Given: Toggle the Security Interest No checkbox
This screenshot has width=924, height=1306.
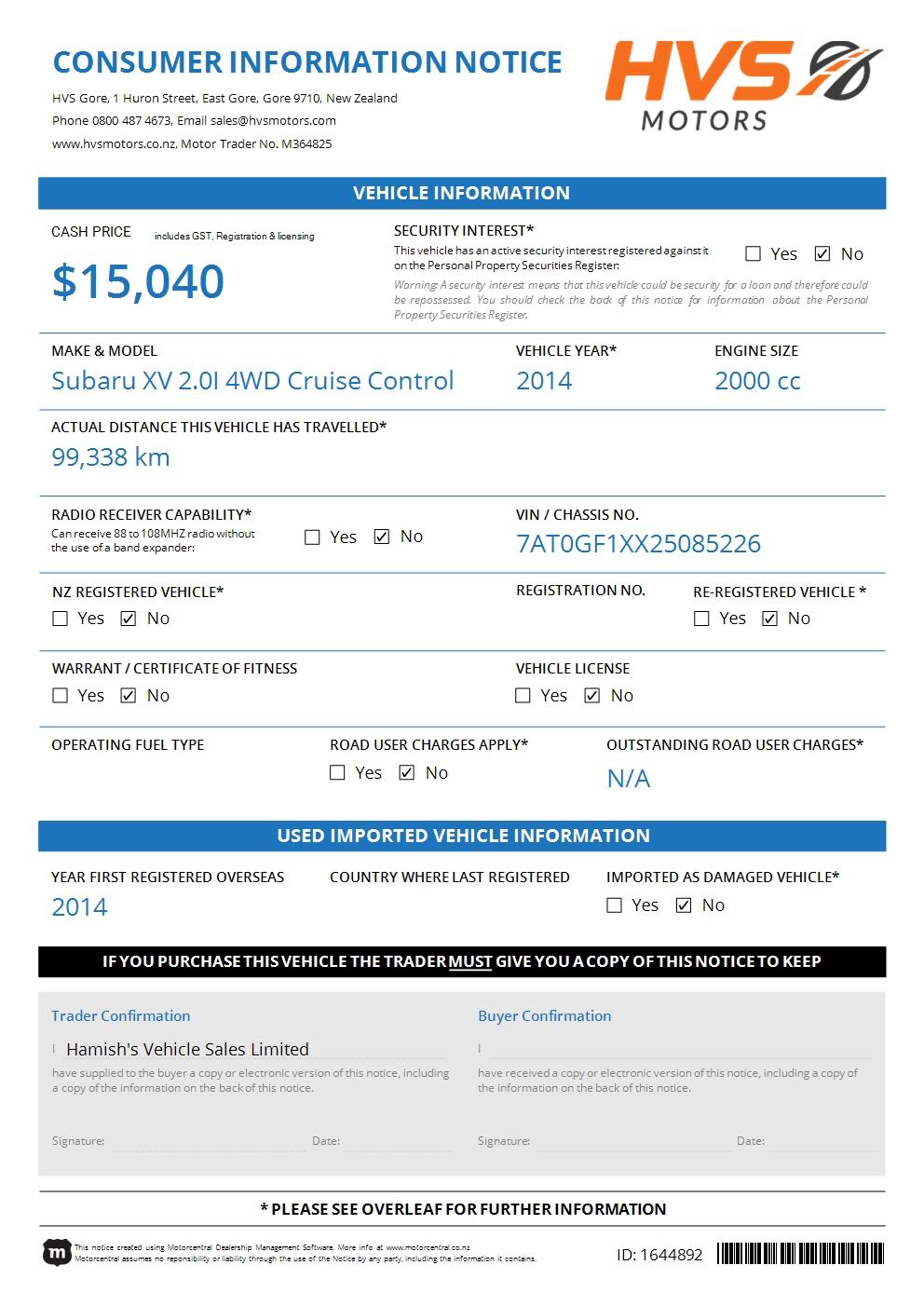Looking at the screenshot, I should [822, 253].
